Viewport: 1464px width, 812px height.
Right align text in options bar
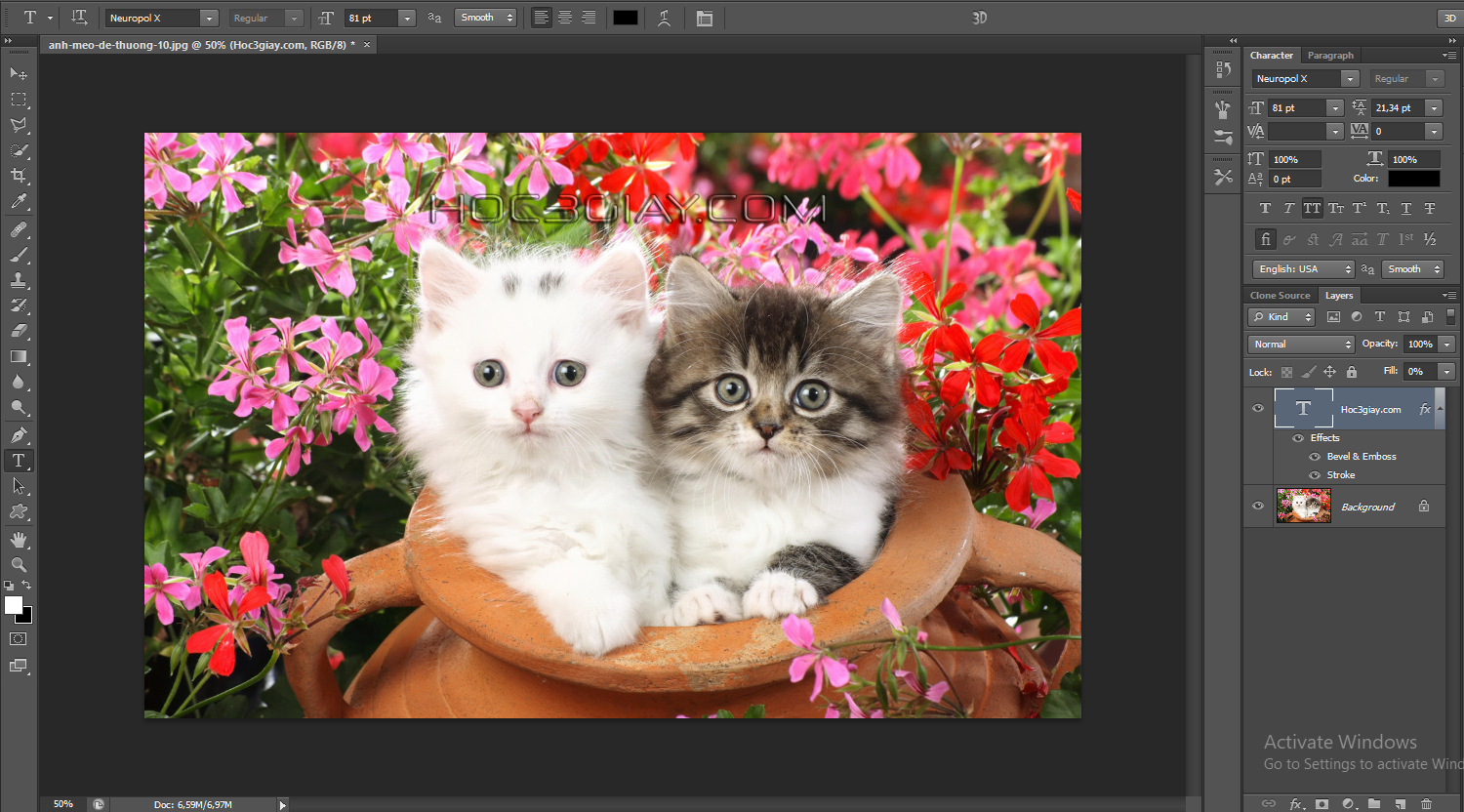coord(589,18)
